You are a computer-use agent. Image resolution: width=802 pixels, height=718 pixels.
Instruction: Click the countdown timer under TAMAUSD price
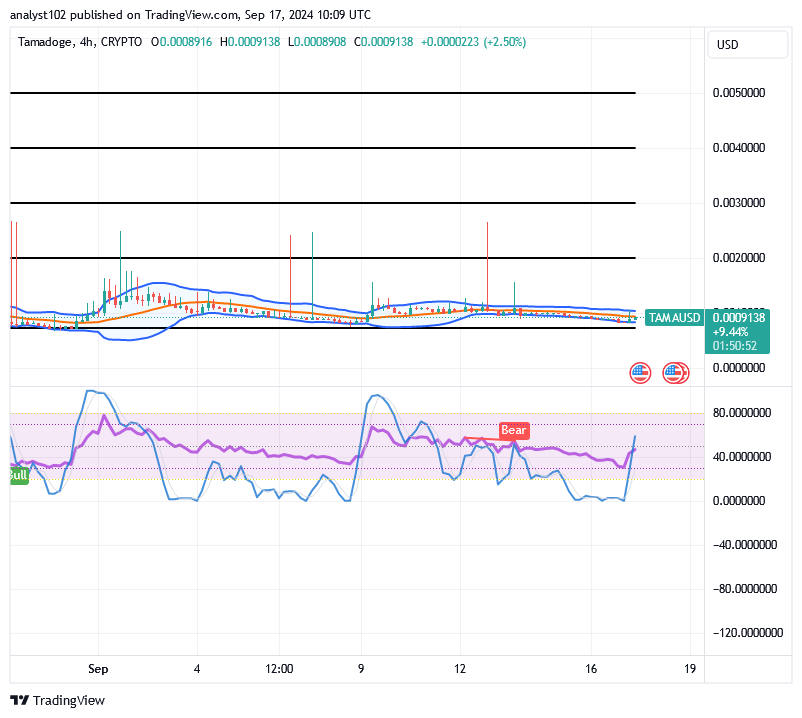coord(737,346)
